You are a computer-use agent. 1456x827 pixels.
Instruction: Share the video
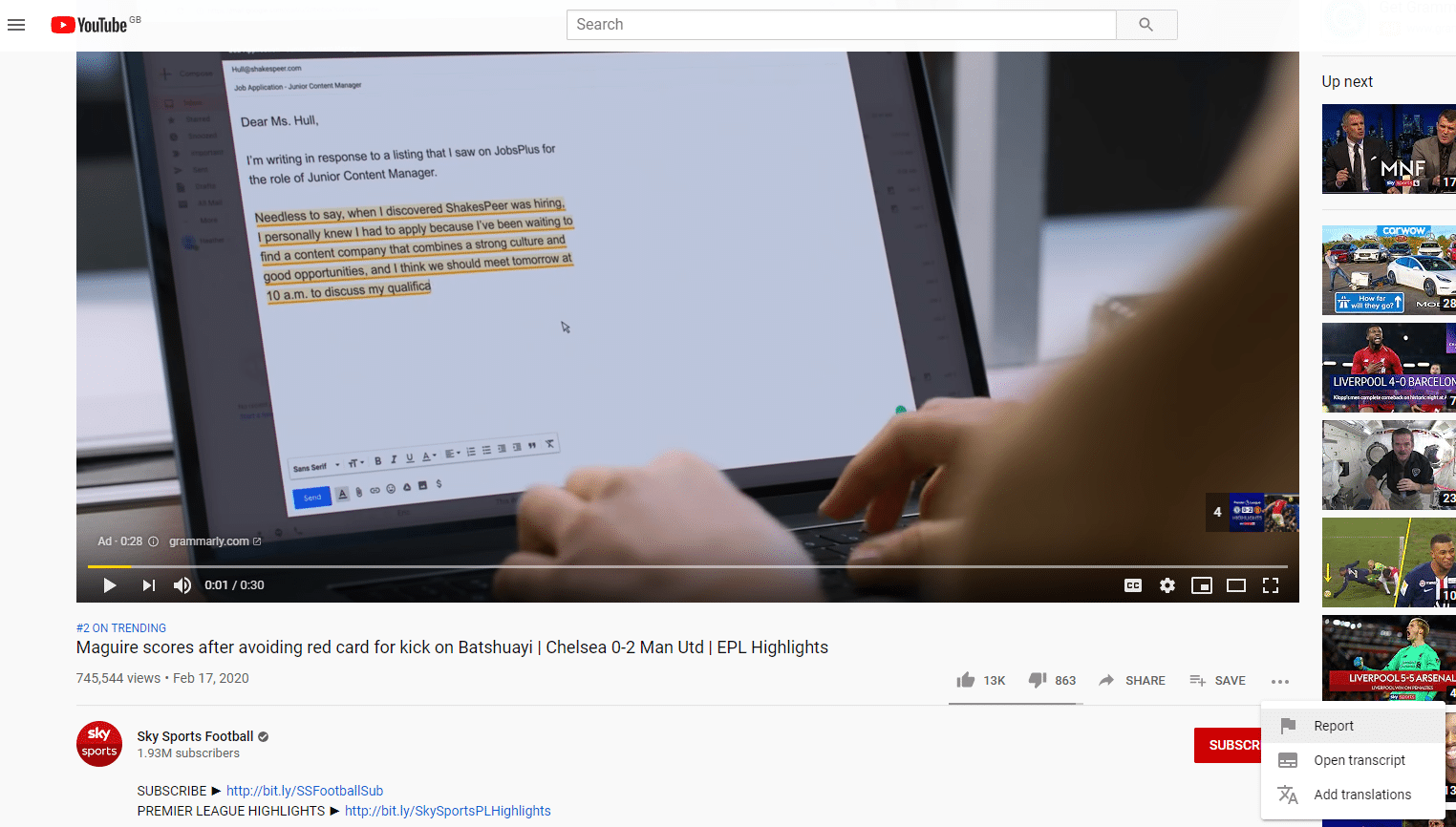coord(1132,680)
